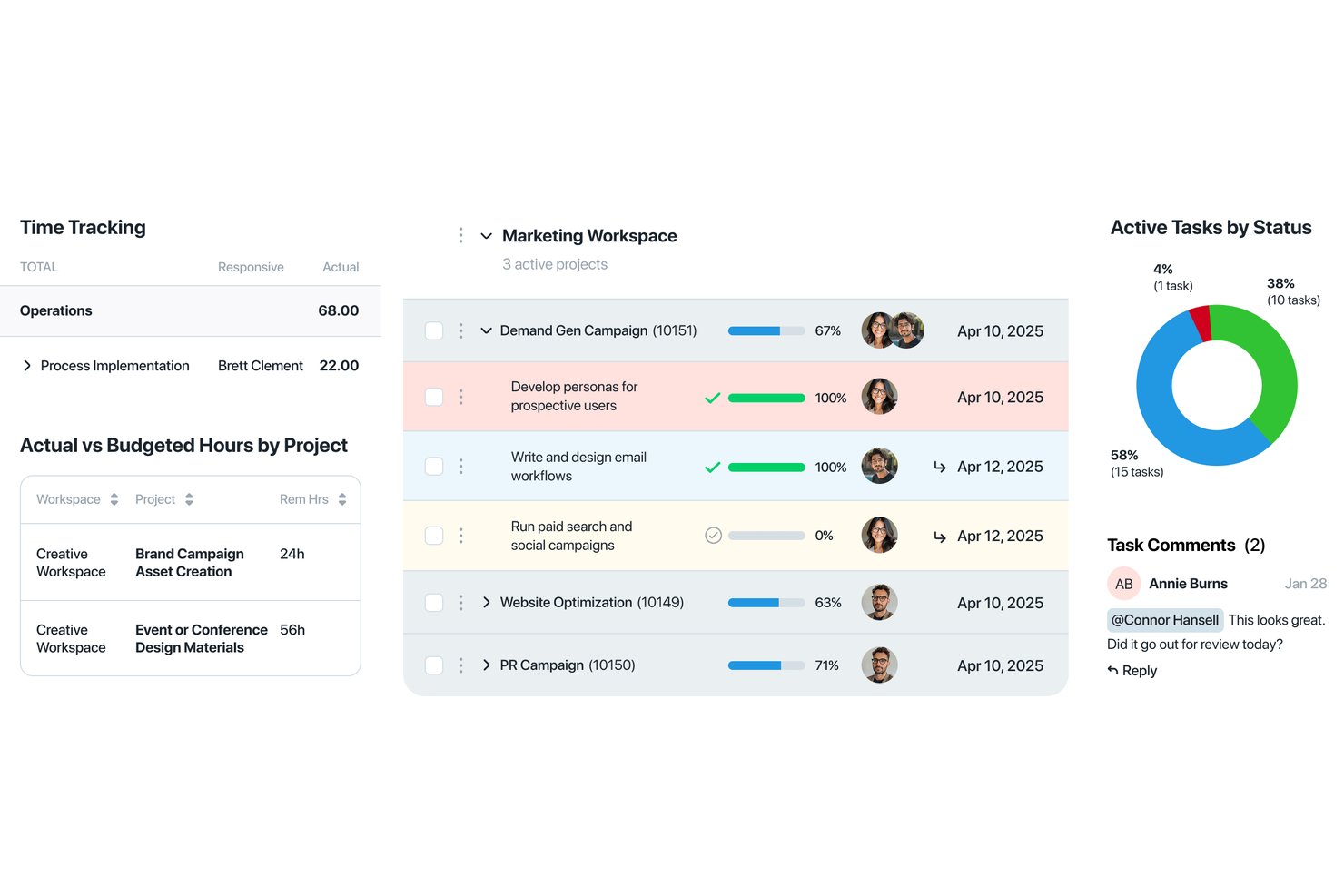Image resolution: width=1344 pixels, height=896 pixels.
Task: Collapse the Demand Gen Campaign project
Action: click(x=486, y=330)
